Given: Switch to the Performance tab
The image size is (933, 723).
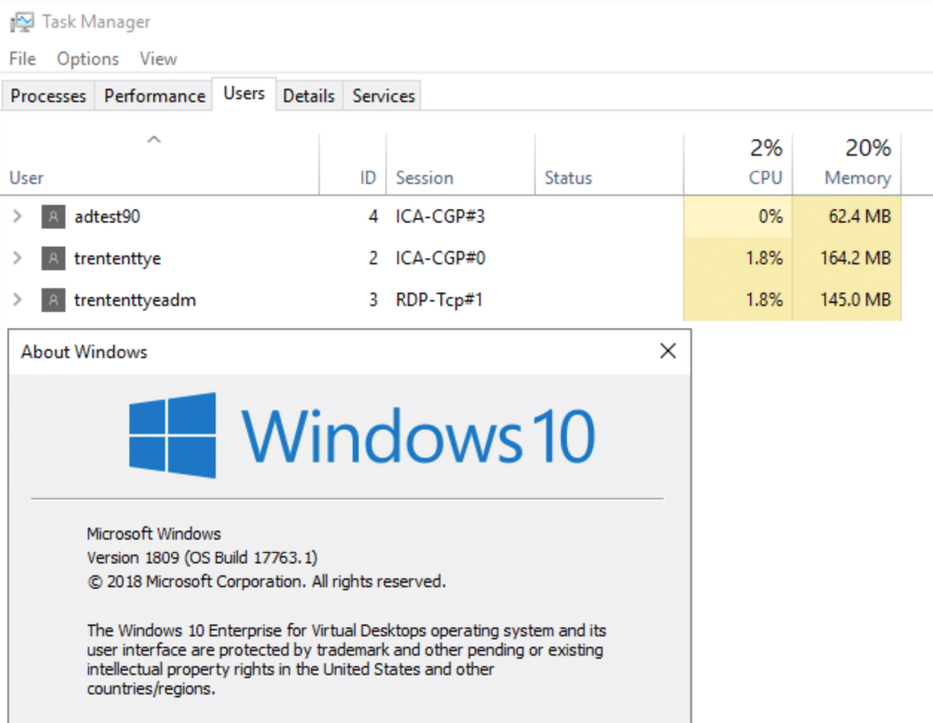Looking at the screenshot, I should pos(155,96).
